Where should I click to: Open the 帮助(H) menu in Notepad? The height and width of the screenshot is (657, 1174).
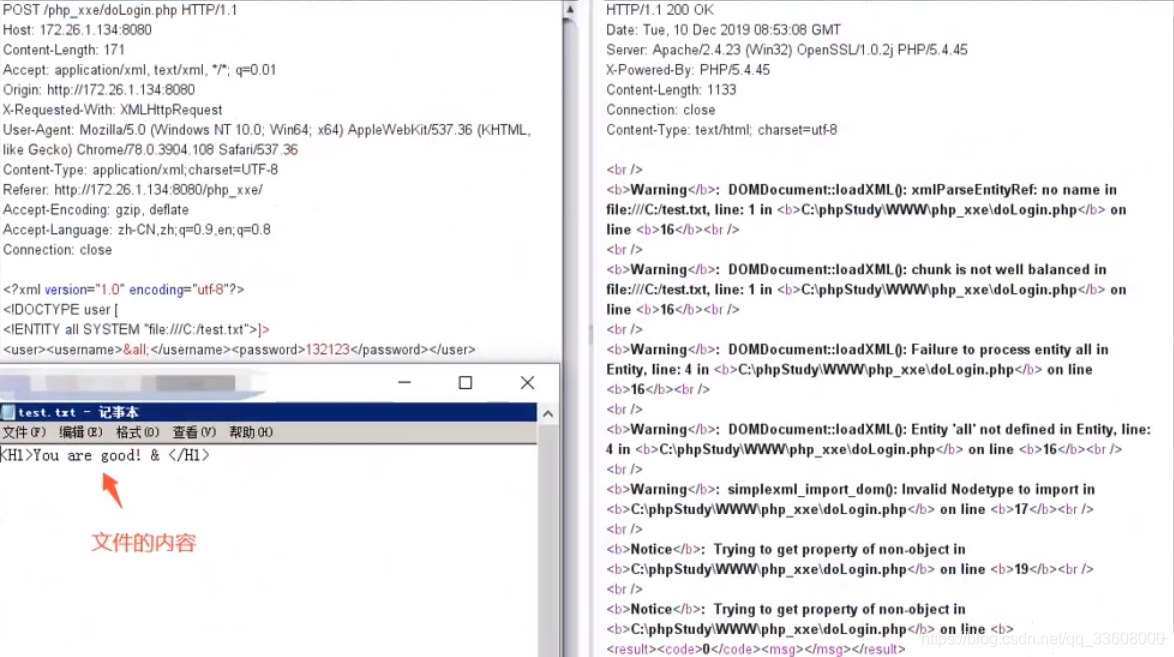251,432
